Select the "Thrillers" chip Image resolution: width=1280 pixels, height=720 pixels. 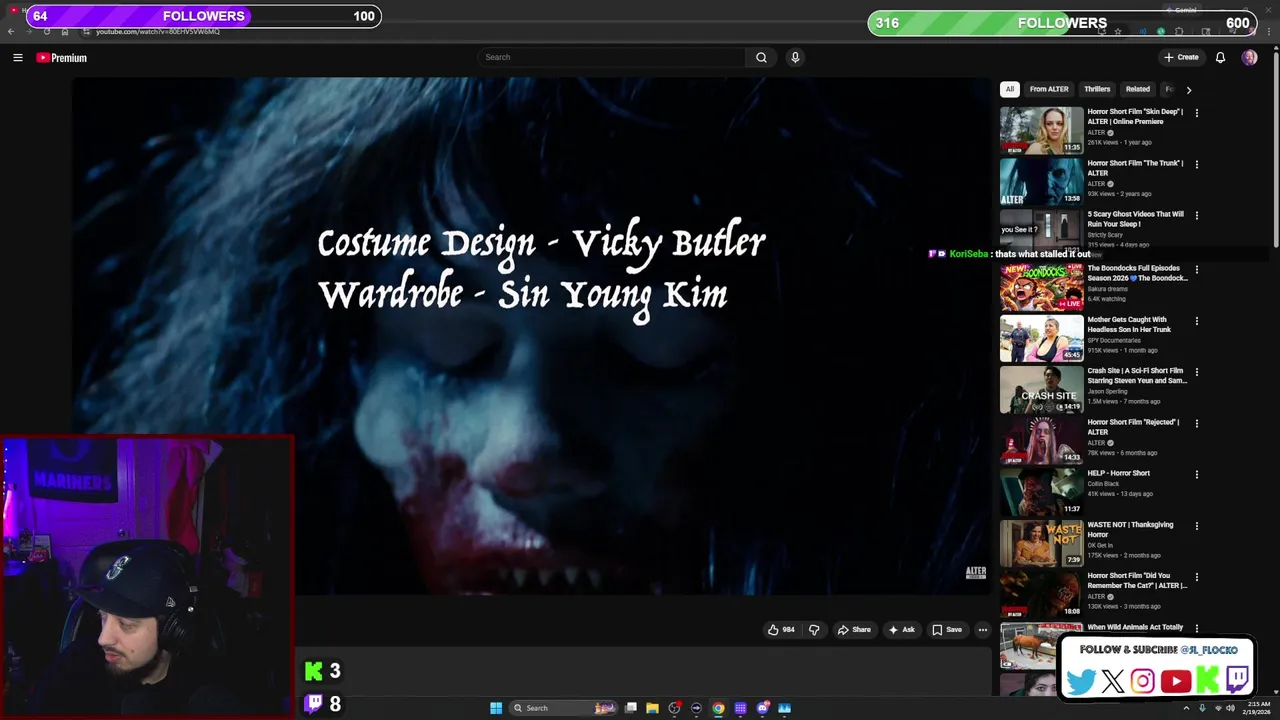click(1097, 89)
